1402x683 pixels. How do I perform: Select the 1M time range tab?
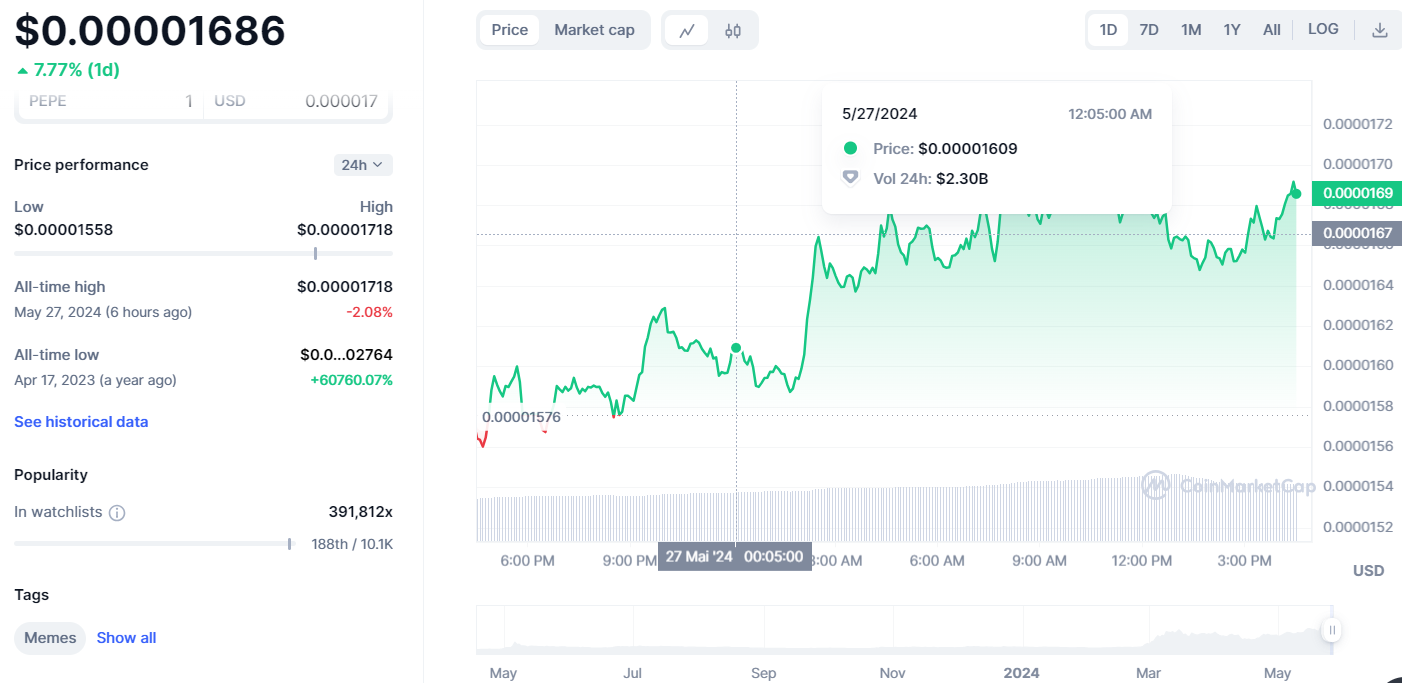pos(1191,30)
